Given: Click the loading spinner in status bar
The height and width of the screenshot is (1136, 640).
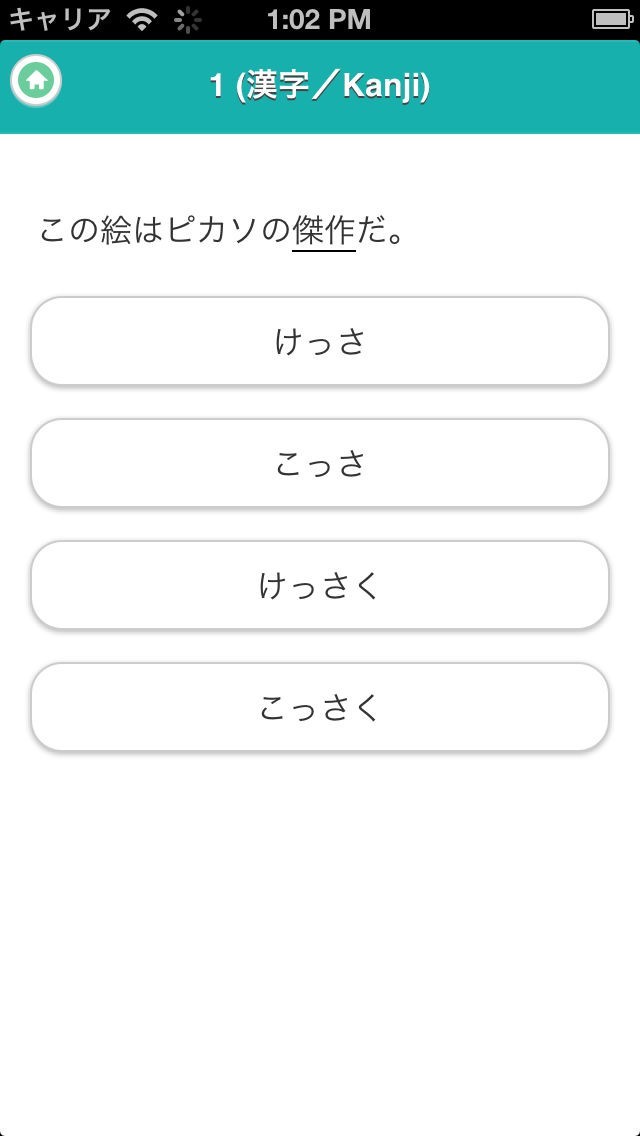Looking at the screenshot, I should point(186,19).
